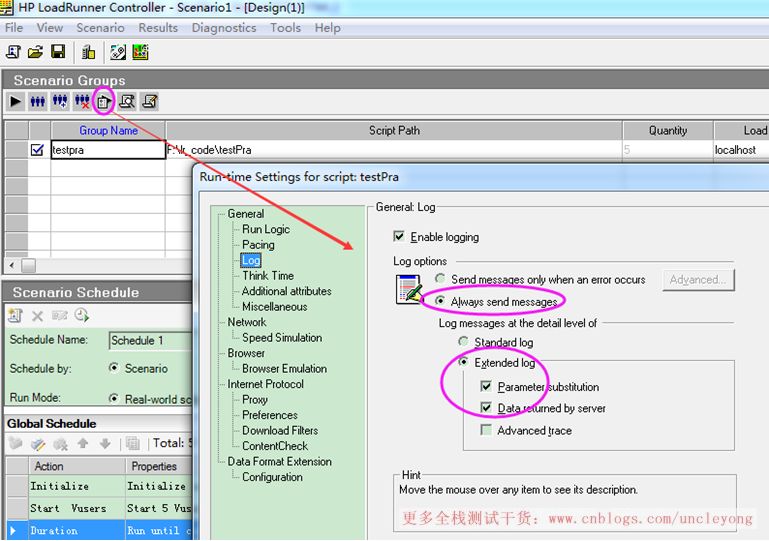Toggle the Advanced trace checkbox
Viewport: 769px width, 541px height.
[486, 430]
